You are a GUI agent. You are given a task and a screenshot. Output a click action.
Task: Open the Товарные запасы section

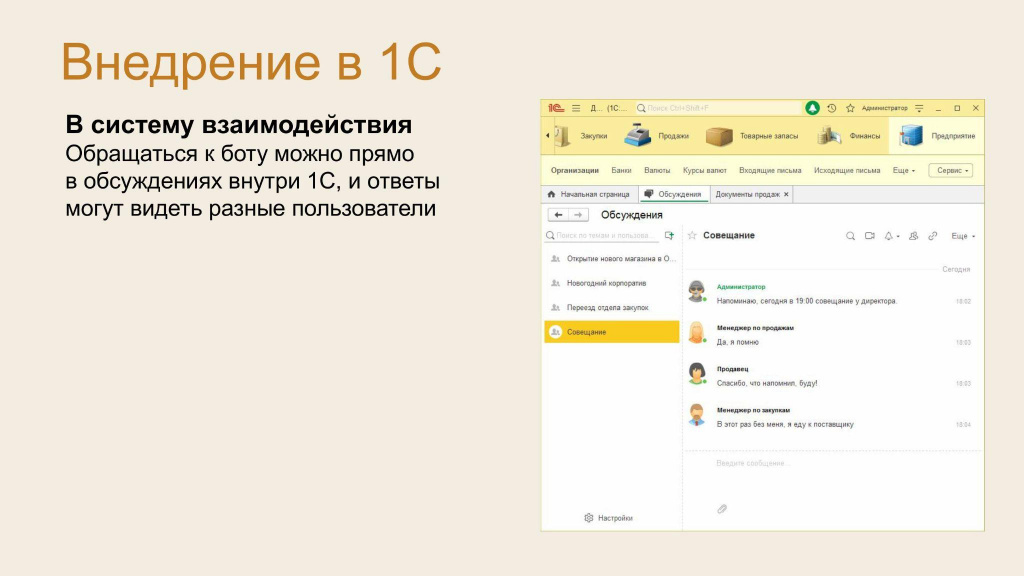tap(752, 136)
